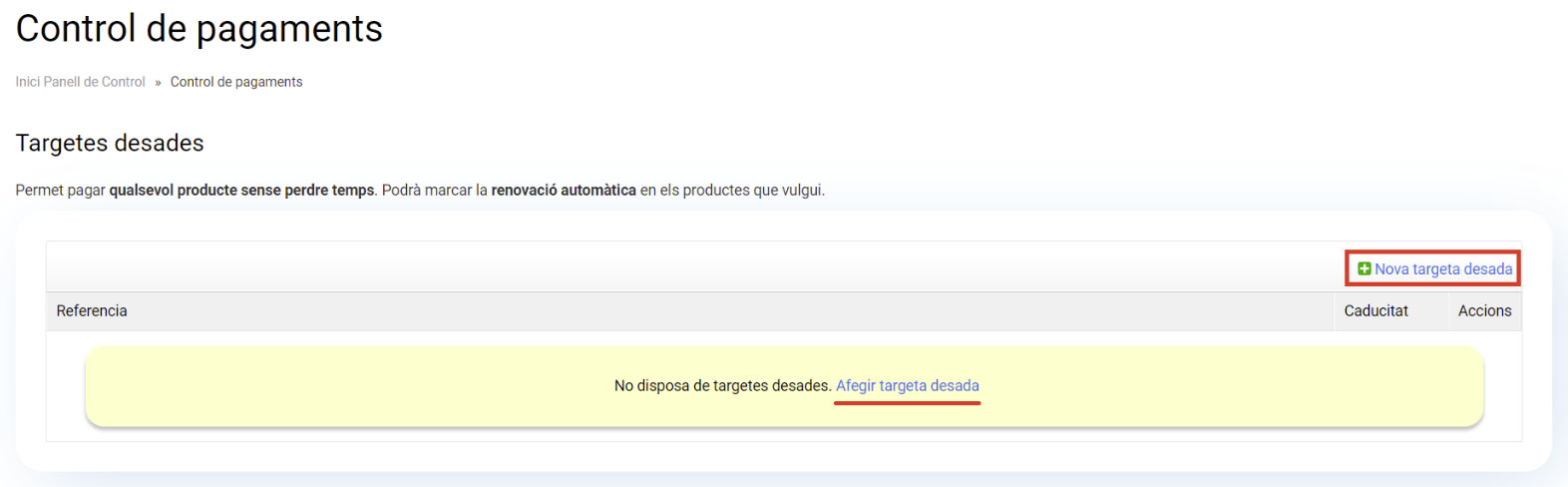Sort by the 'Referencia' column header

point(92,311)
